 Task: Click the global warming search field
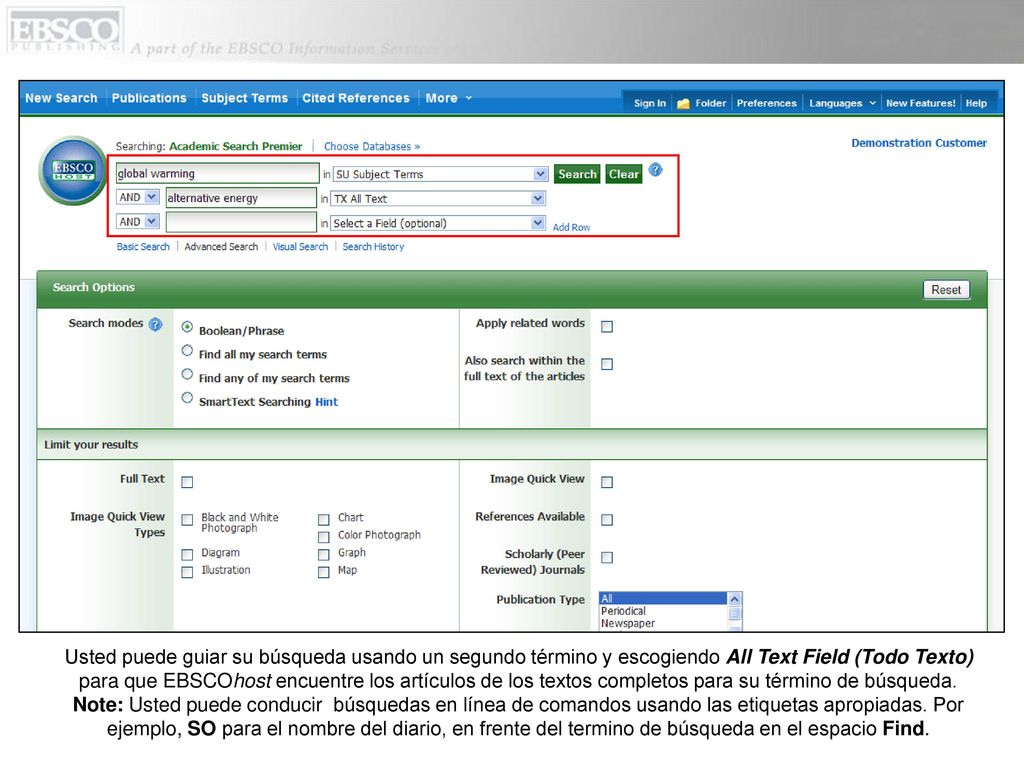(217, 174)
